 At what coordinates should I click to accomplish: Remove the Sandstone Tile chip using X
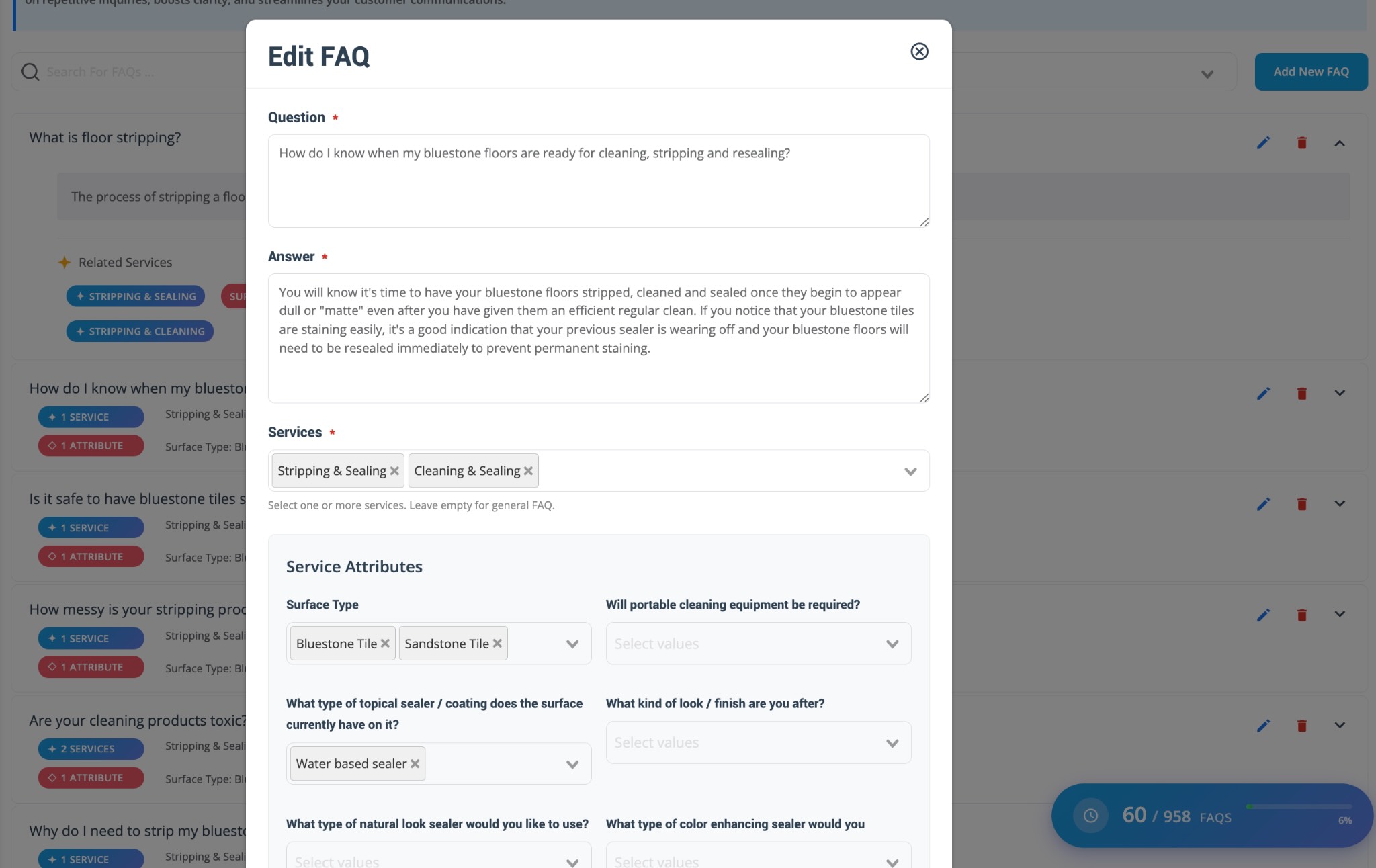coord(497,643)
